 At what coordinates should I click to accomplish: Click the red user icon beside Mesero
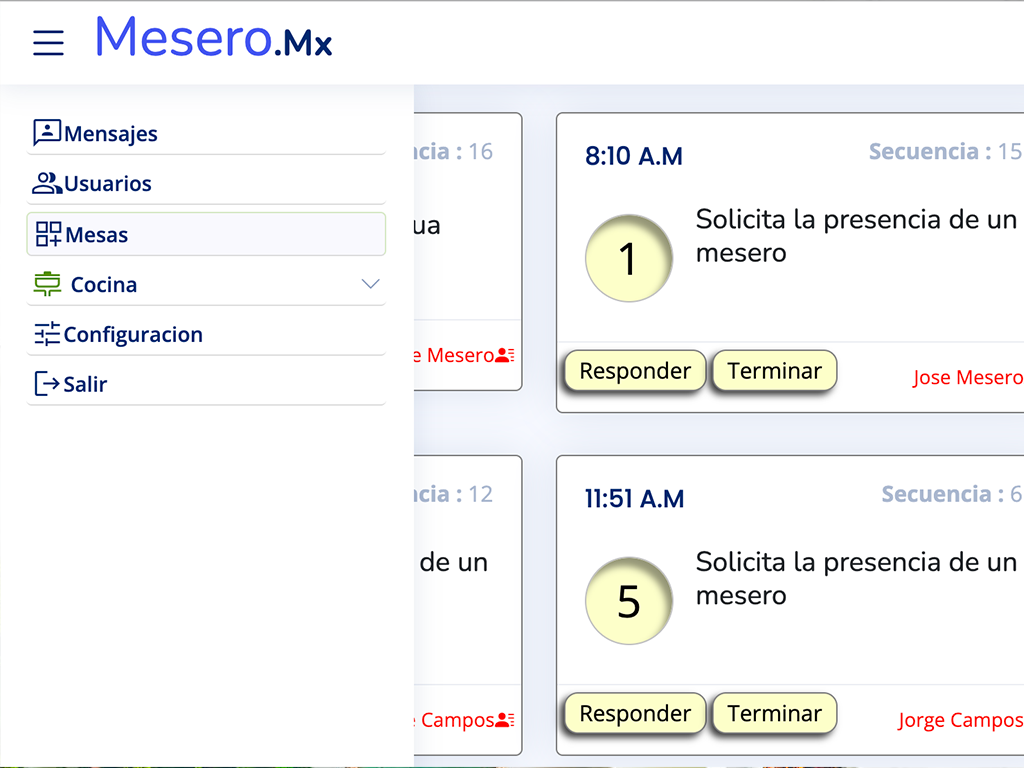pyautogui.click(x=505, y=355)
